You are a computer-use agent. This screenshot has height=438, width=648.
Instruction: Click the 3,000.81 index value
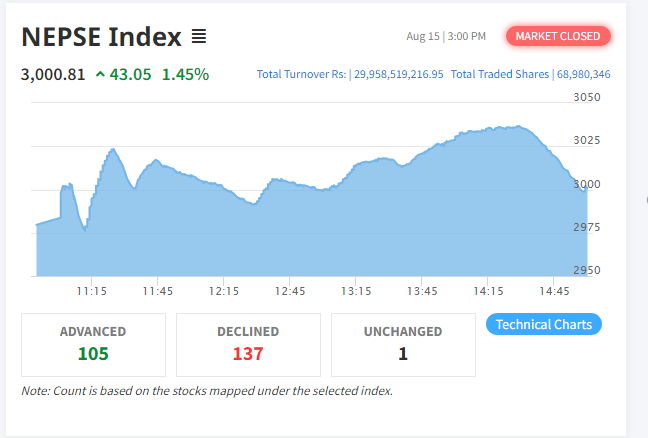click(x=53, y=75)
